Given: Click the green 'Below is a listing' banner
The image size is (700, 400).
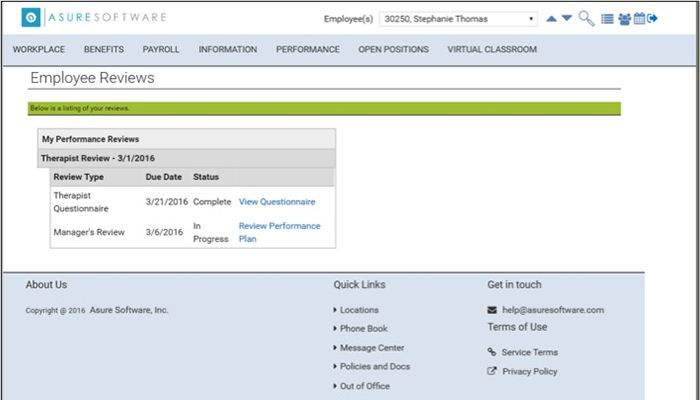Looking at the screenshot, I should pyautogui.click(x=324, y=108).
